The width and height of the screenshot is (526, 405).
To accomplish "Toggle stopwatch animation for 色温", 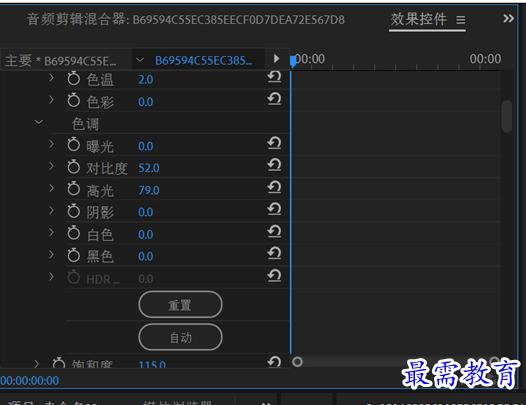I will 73,79.
